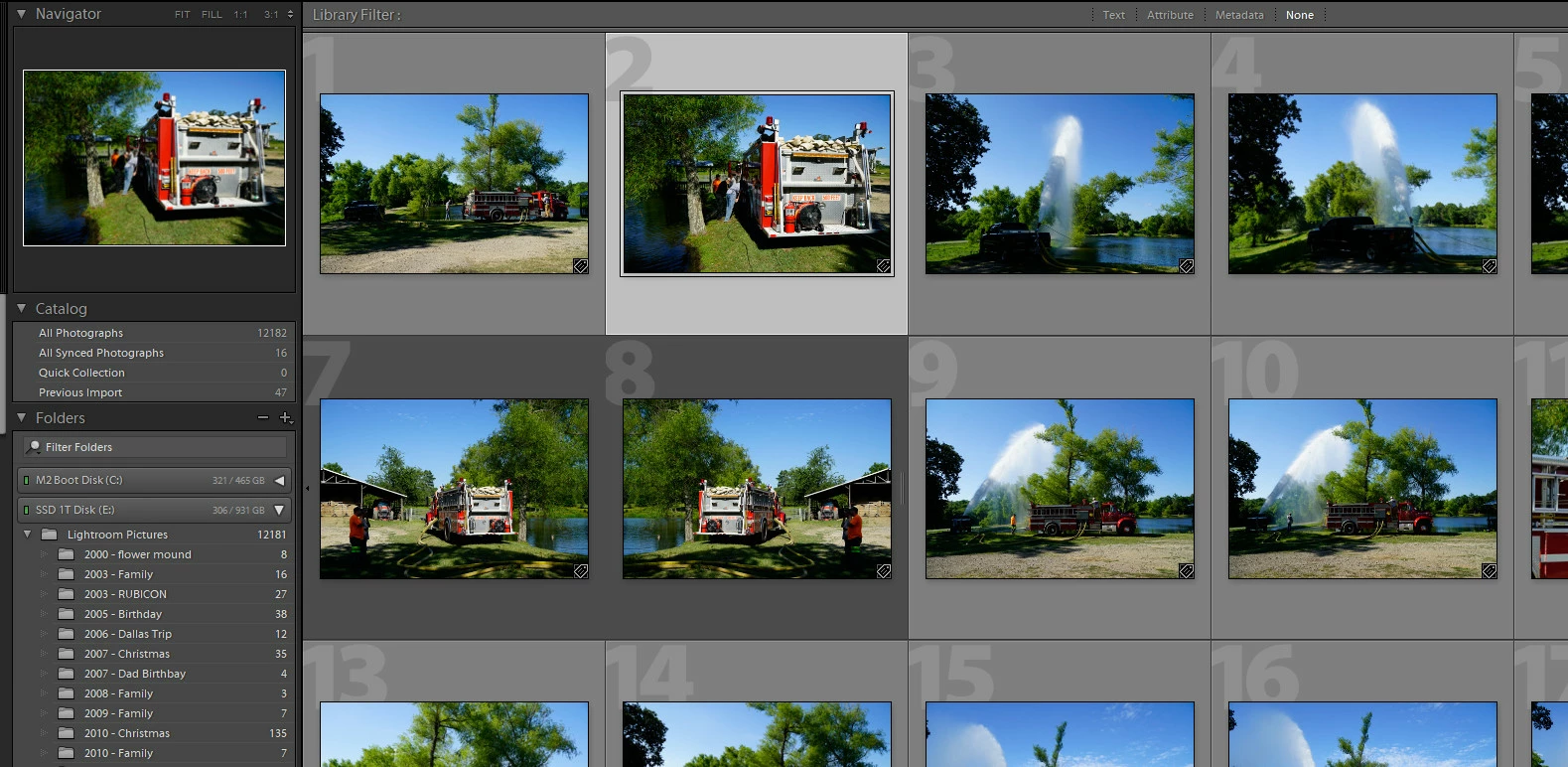Viewport: 1568px width, 767px height.
Task: Set Navigator zoom to 3:1
Action: [271, 15]
